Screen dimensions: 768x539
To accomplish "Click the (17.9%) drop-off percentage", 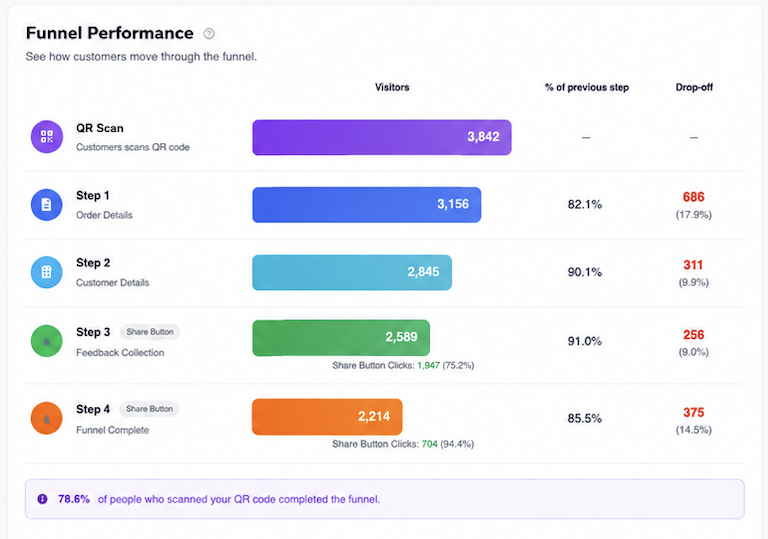I will (694, 215).
